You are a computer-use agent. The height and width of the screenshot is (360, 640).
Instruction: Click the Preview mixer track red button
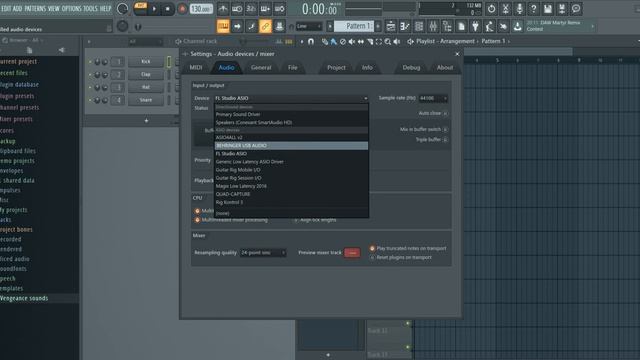pos(352,253)
